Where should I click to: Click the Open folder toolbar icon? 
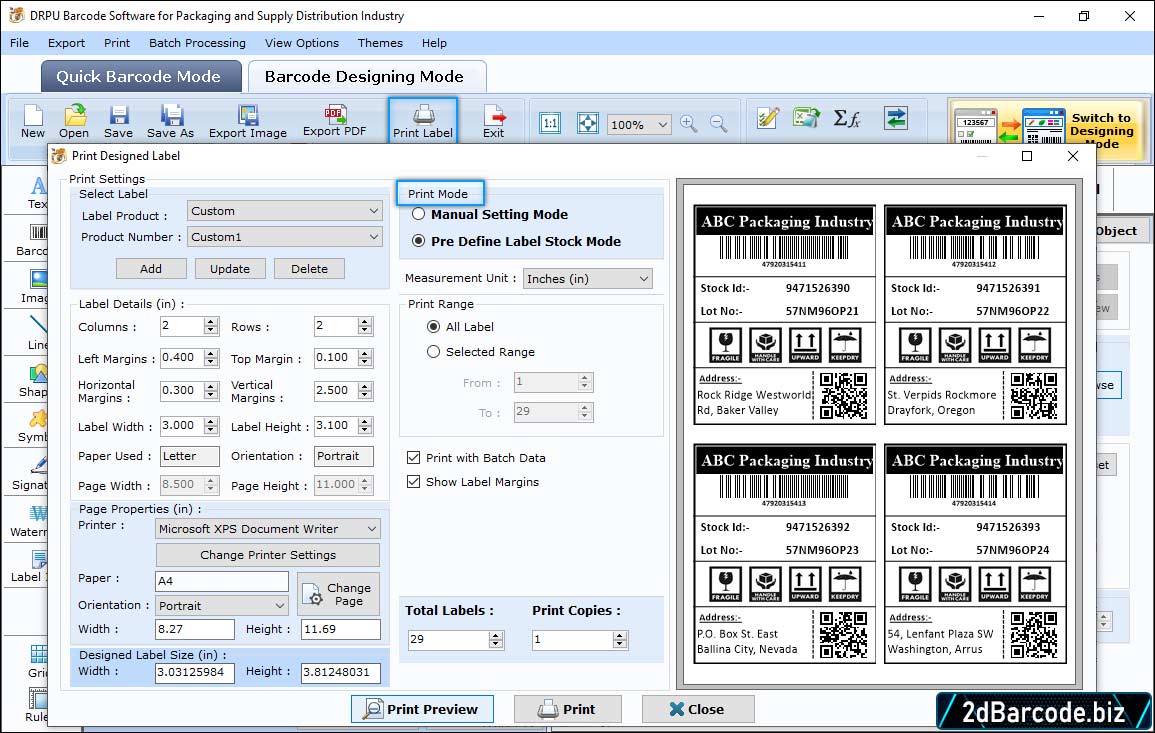[74, 121]
